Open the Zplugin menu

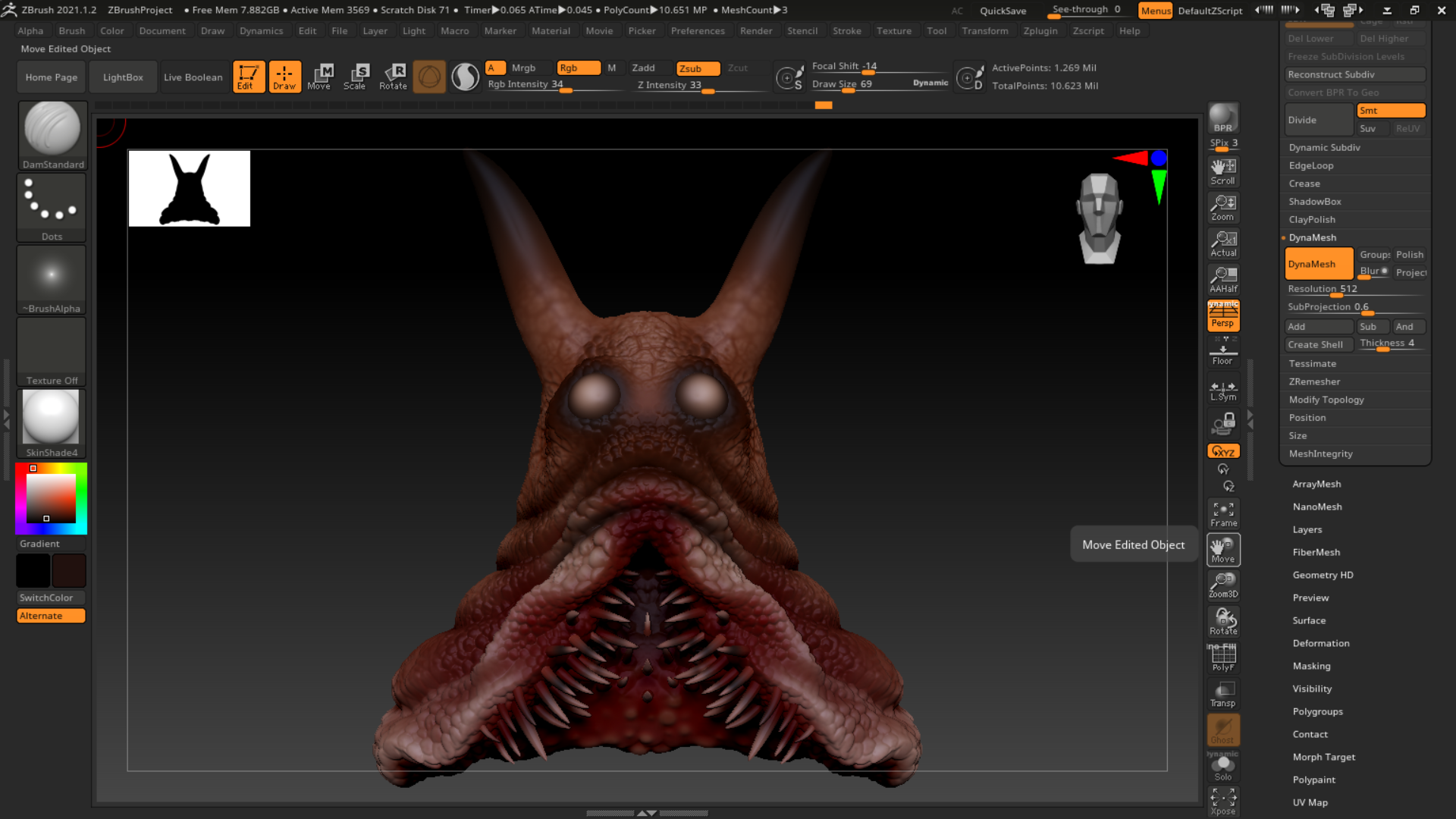pos(1040,30)
